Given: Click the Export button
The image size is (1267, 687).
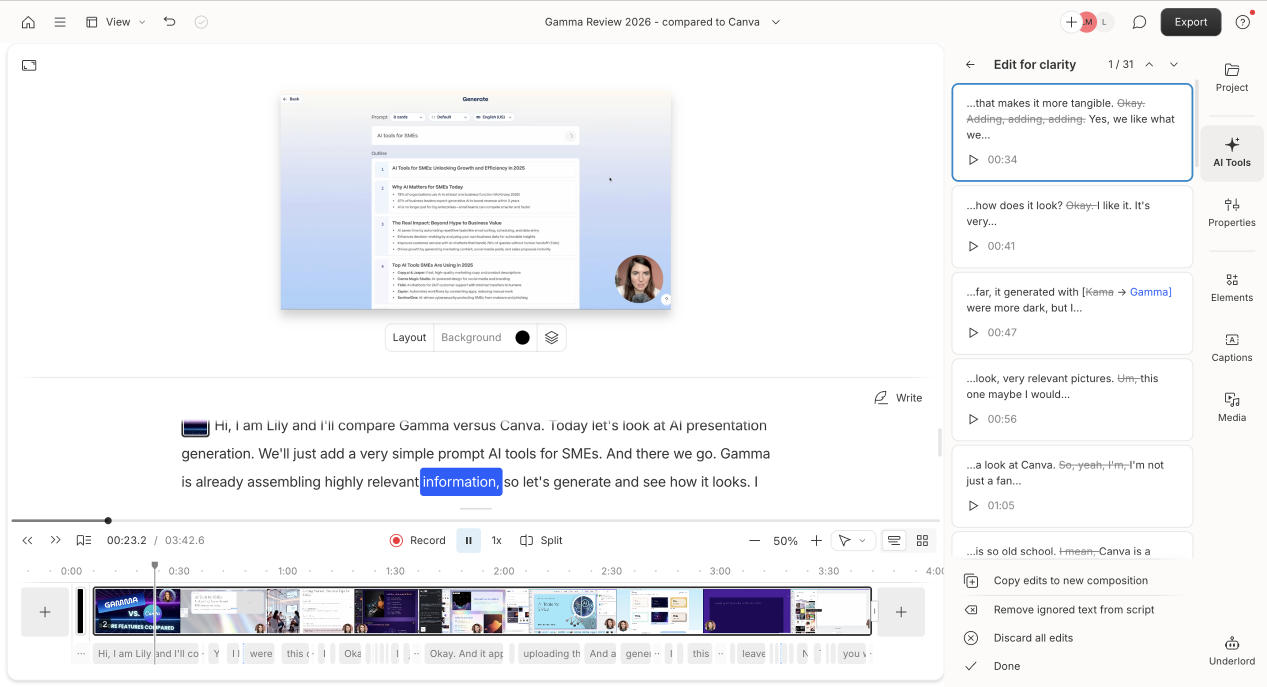Looking at the screenshot, I should [x=1190, y=21].
